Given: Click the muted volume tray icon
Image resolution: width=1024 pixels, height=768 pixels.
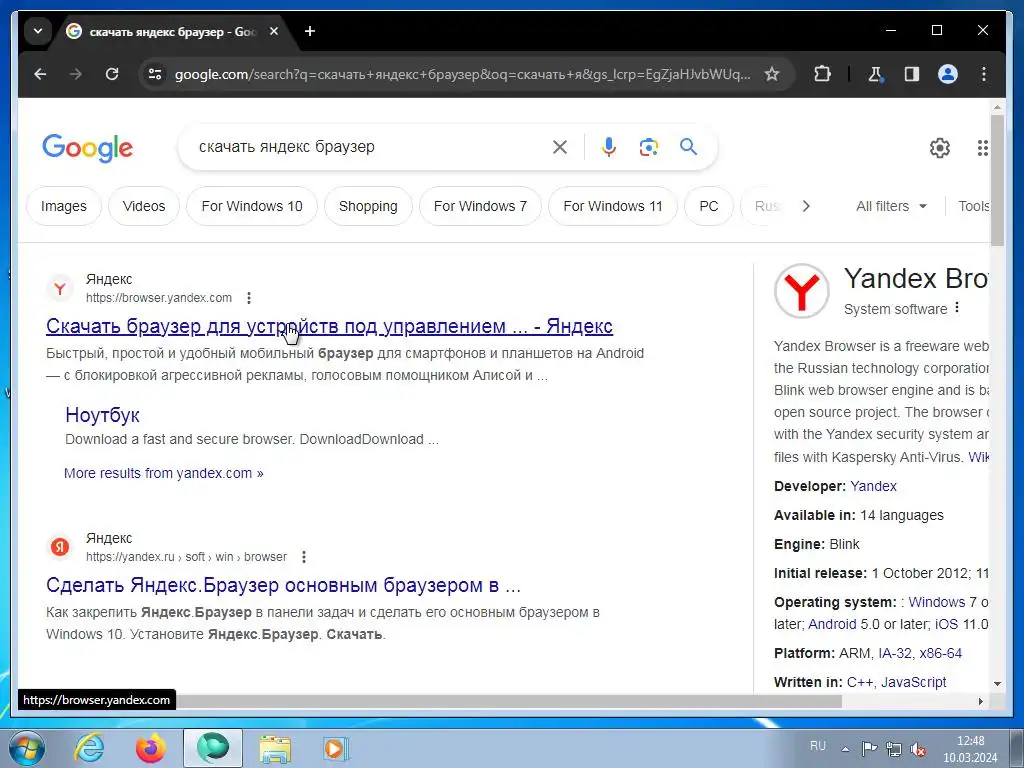Looking at the screenshot, I should point(917,748).
